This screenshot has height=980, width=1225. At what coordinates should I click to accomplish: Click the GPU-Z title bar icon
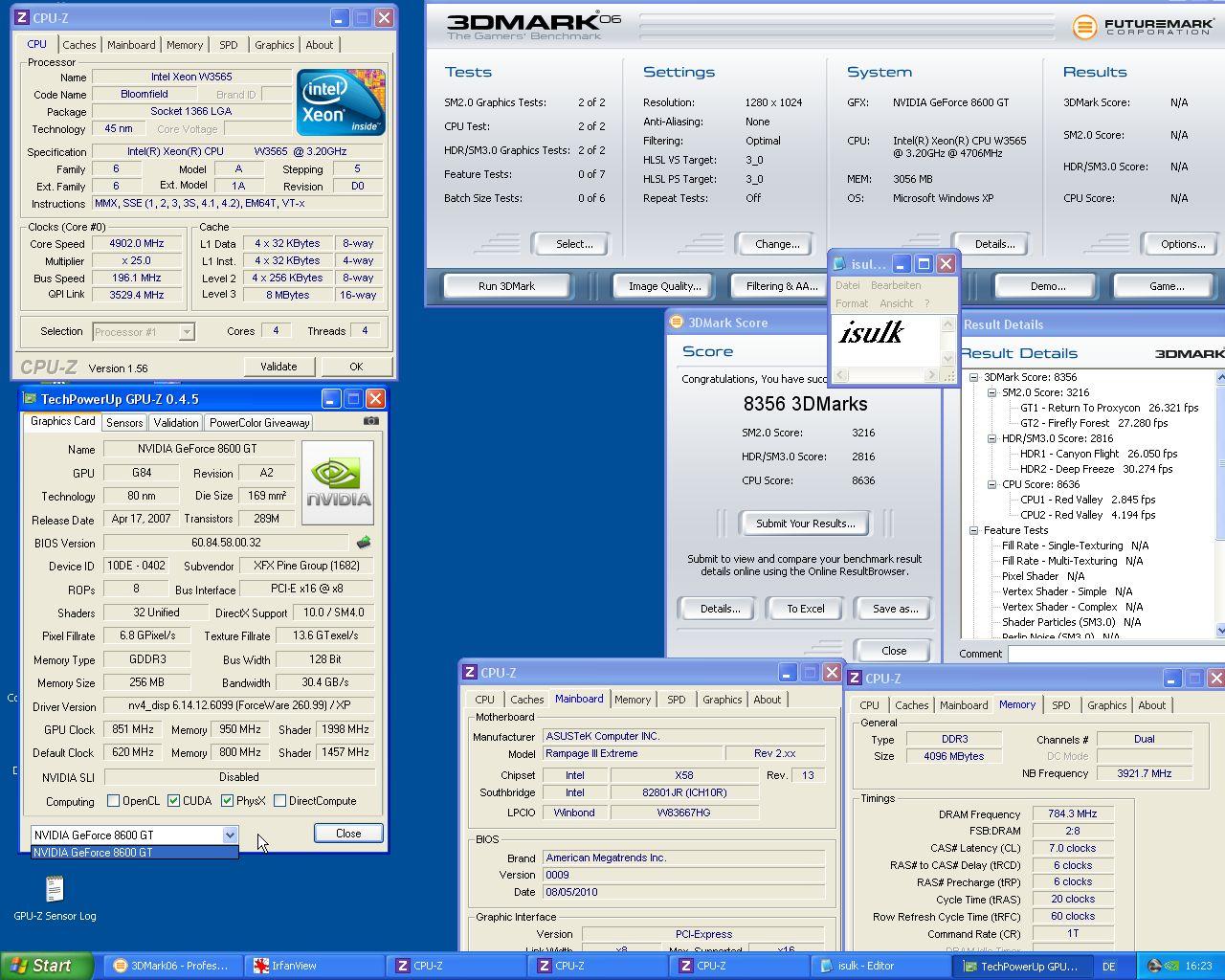pos(30,399)
